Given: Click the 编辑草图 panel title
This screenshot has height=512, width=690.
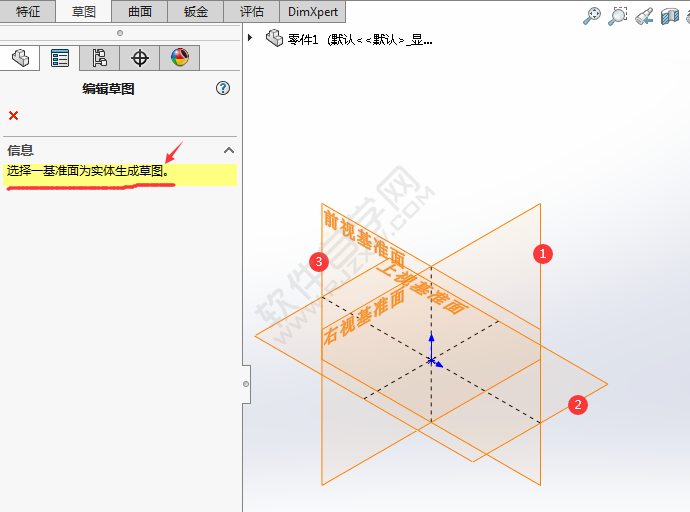Looking at the screenshot, I should (x=108, y=89).
